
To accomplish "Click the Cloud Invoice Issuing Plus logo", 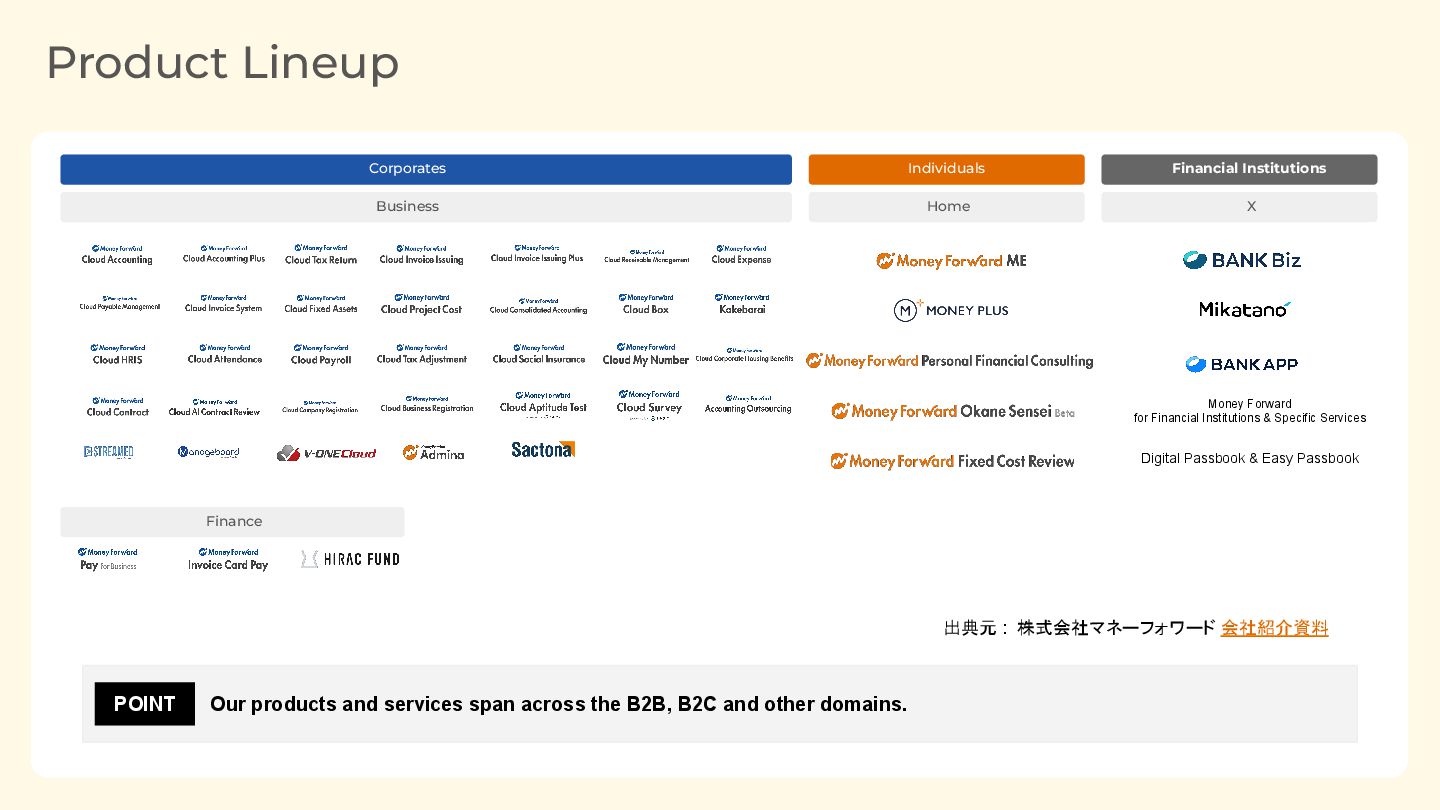I will point(537,254).
